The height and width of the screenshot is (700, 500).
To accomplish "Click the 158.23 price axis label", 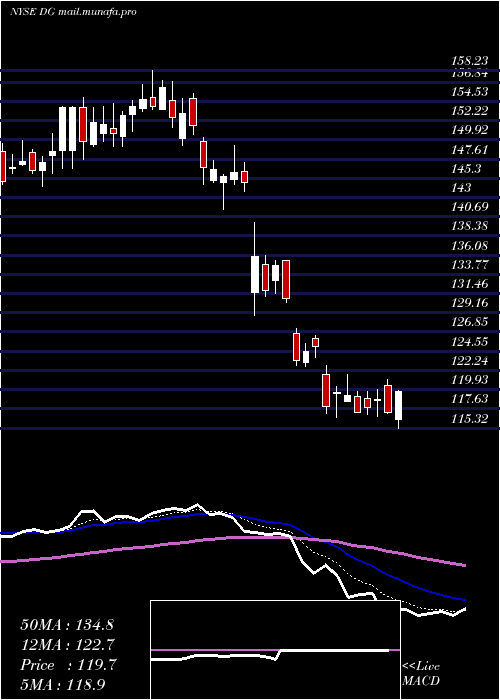I will coord(468,61).
